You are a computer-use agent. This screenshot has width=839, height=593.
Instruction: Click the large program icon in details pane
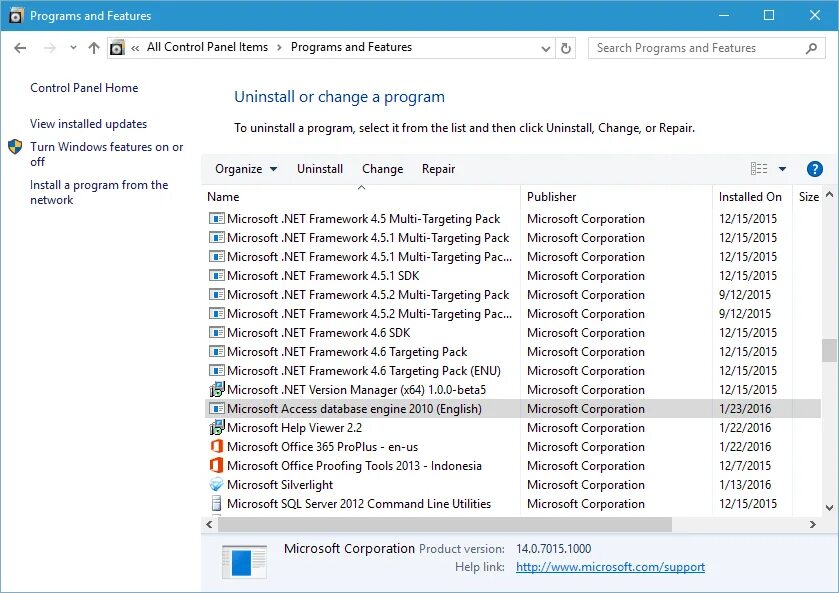tap(244, 561)
